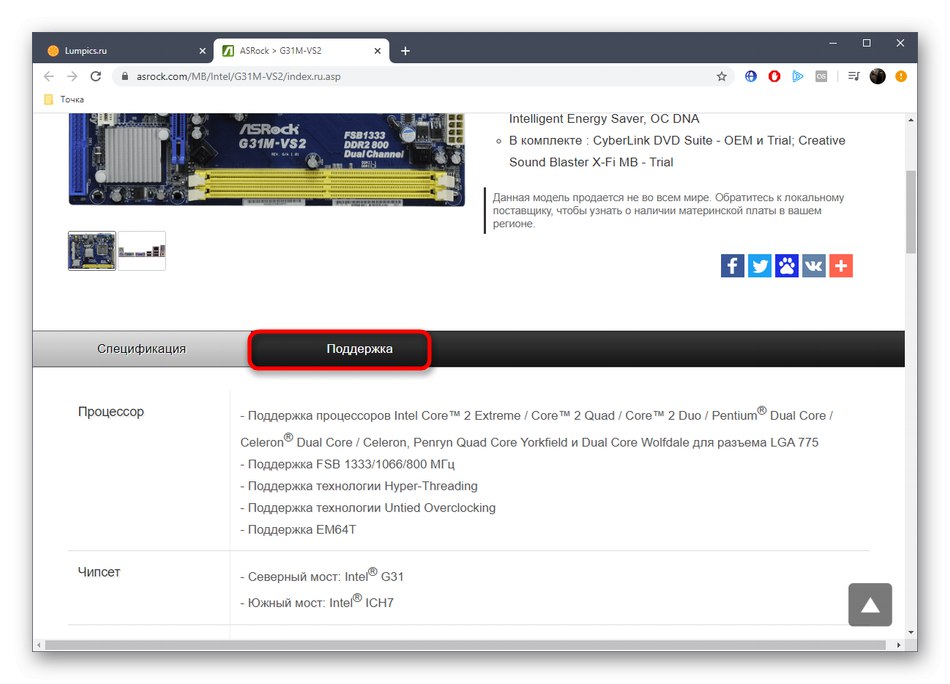Click the Чипсет row label
The width and height of the screenshot is (950, 684).
pyautogui.click(x=99, y=572)
